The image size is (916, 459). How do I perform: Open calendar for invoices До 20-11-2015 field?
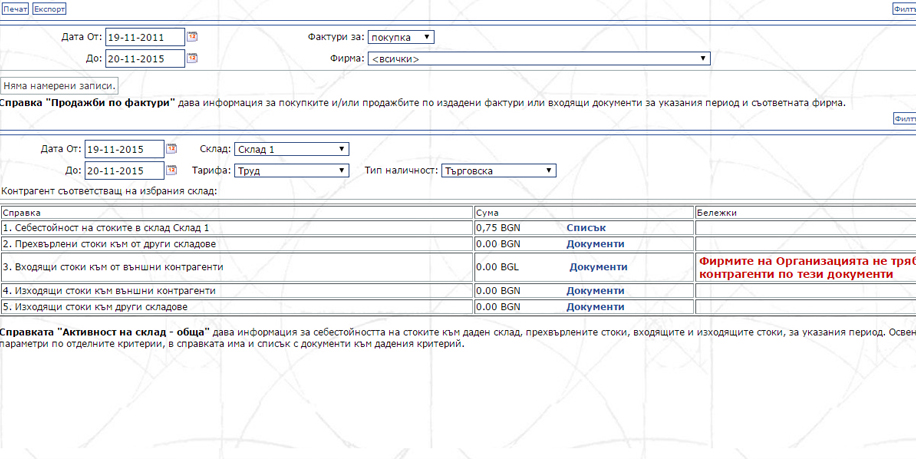tap(192, 58)
